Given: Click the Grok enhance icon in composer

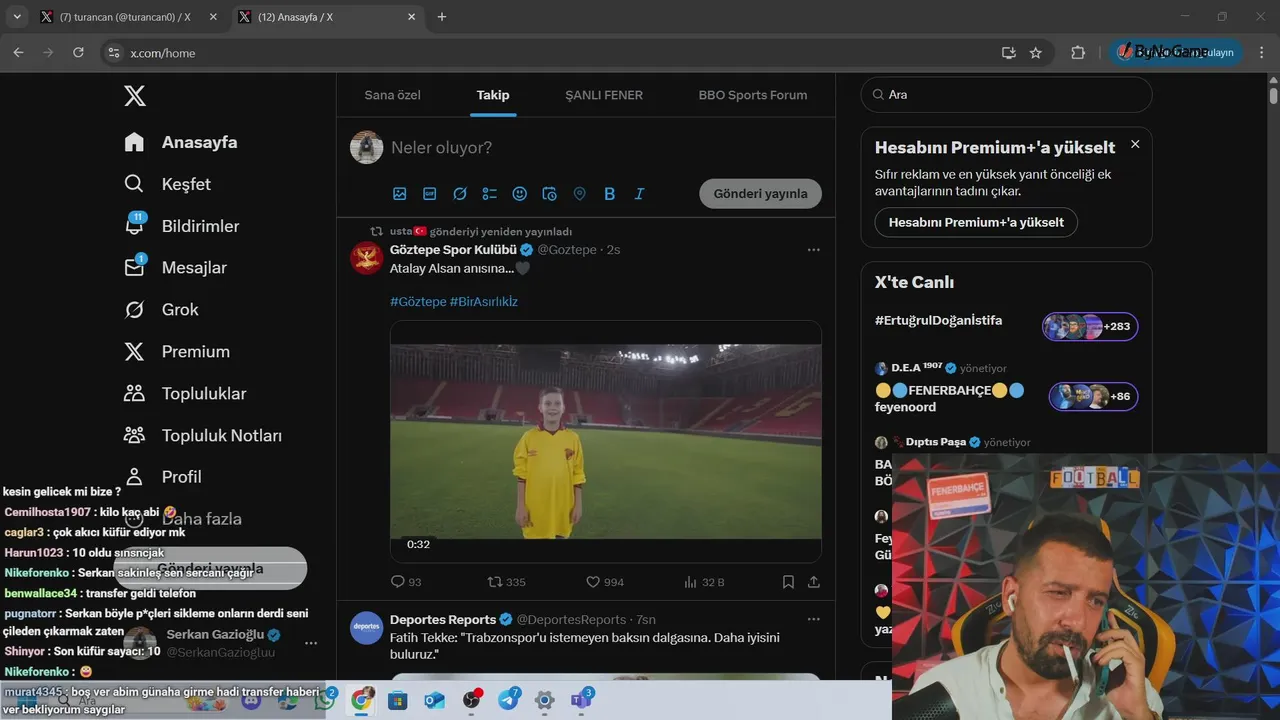Looking at the screenshot, I should [x=460, y=194].
